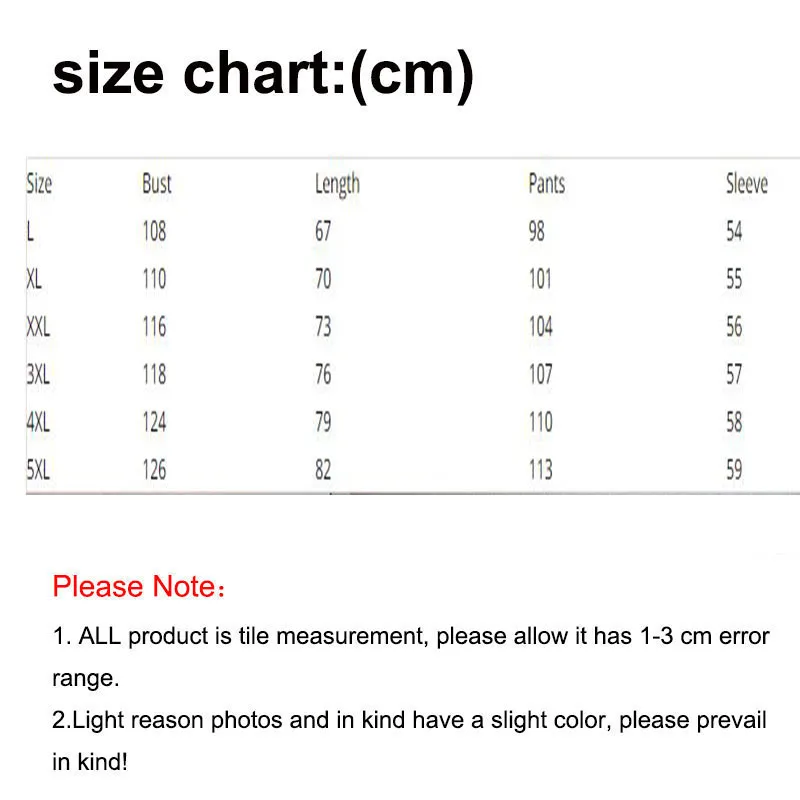Screen dimensions: 800x800
Task: Click bust value 108 for size L
Action: [154, 232]
